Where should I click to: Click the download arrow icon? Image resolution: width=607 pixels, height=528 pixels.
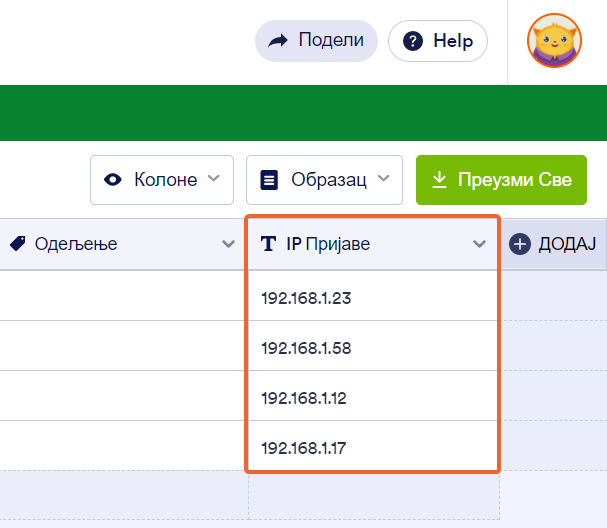(x=438, y=180)
